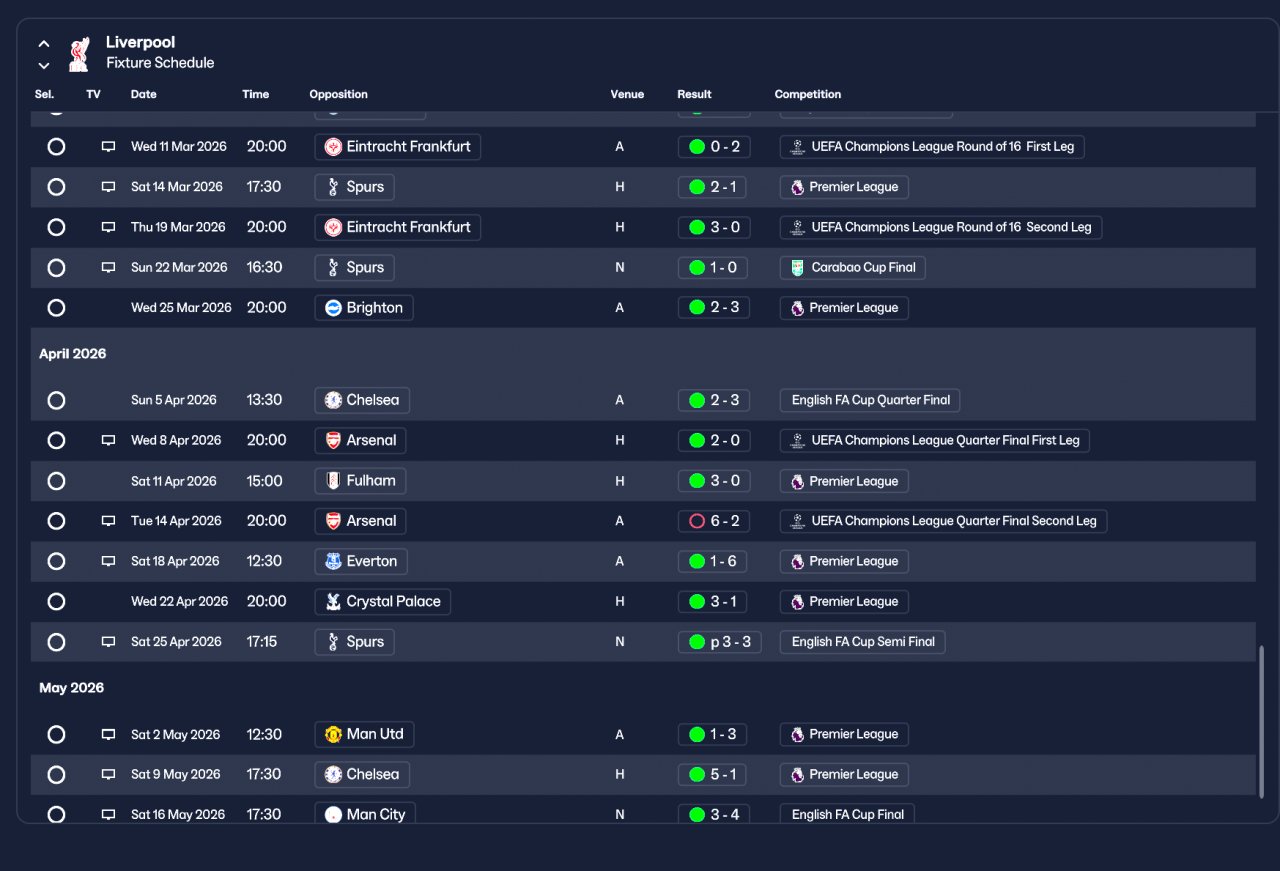This screenshot has width=1280, height=871.
Task: Click the up chevron beside Liverpool
Action: (44, 44)
